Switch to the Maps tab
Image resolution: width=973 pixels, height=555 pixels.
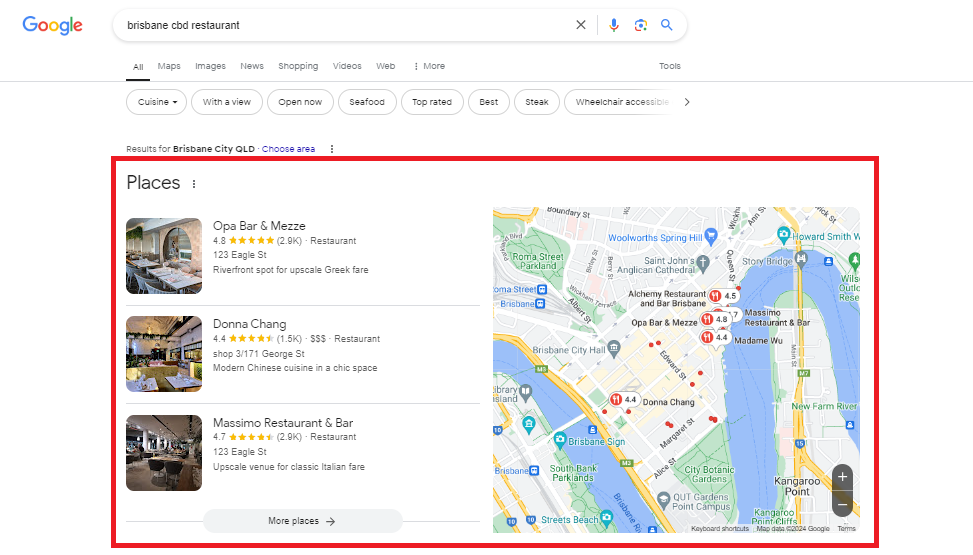click(x=169, y=66)
